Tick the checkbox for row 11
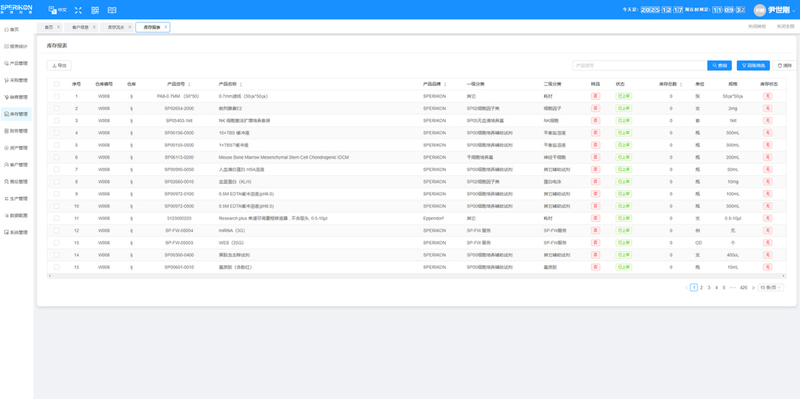The width and height of the screenshot is (800, 399). click(x=57, y=218)
